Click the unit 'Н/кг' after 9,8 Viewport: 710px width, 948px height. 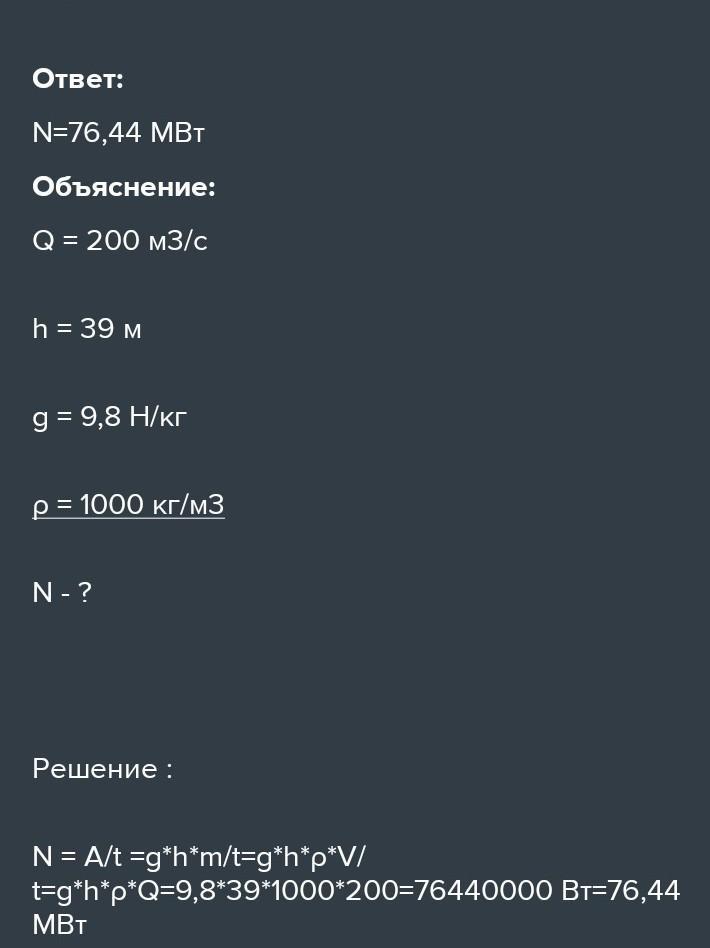click(158, 417)
